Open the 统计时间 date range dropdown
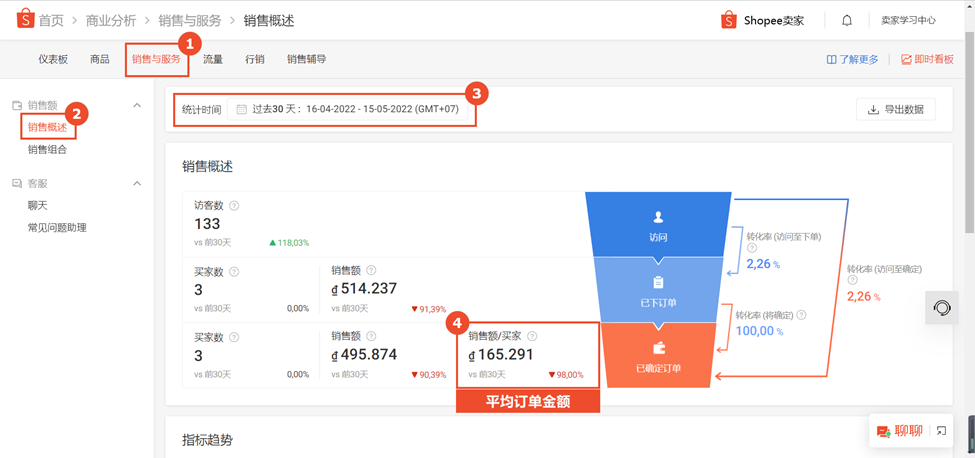Screen dimensions: 975x458 (x=347, y=109)
